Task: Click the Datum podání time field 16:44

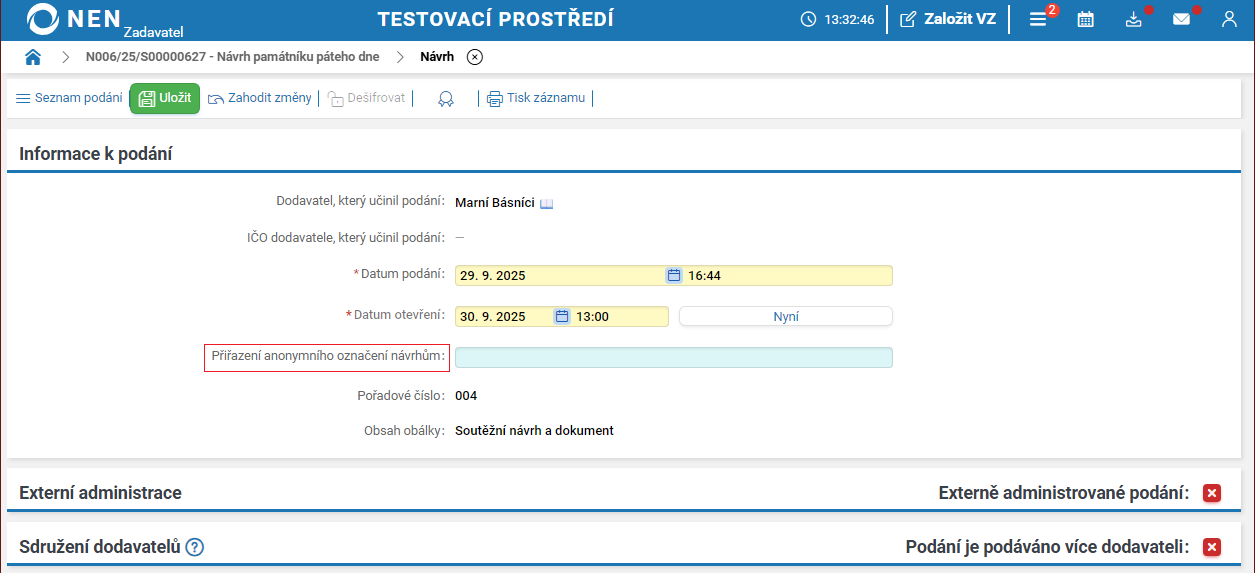Action: pos(789,276)
